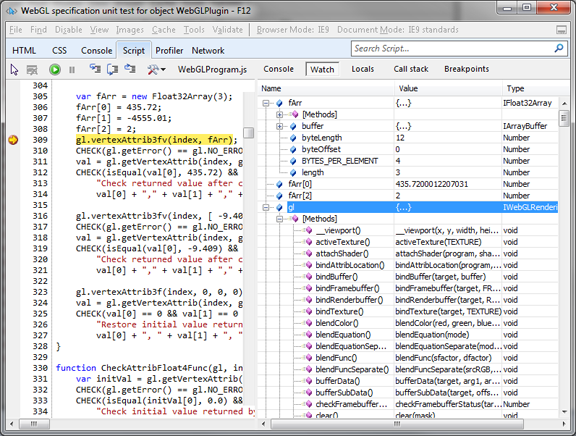Expand the buffer property node
Viewport: 576px width, 436px height.
(280, 126)
